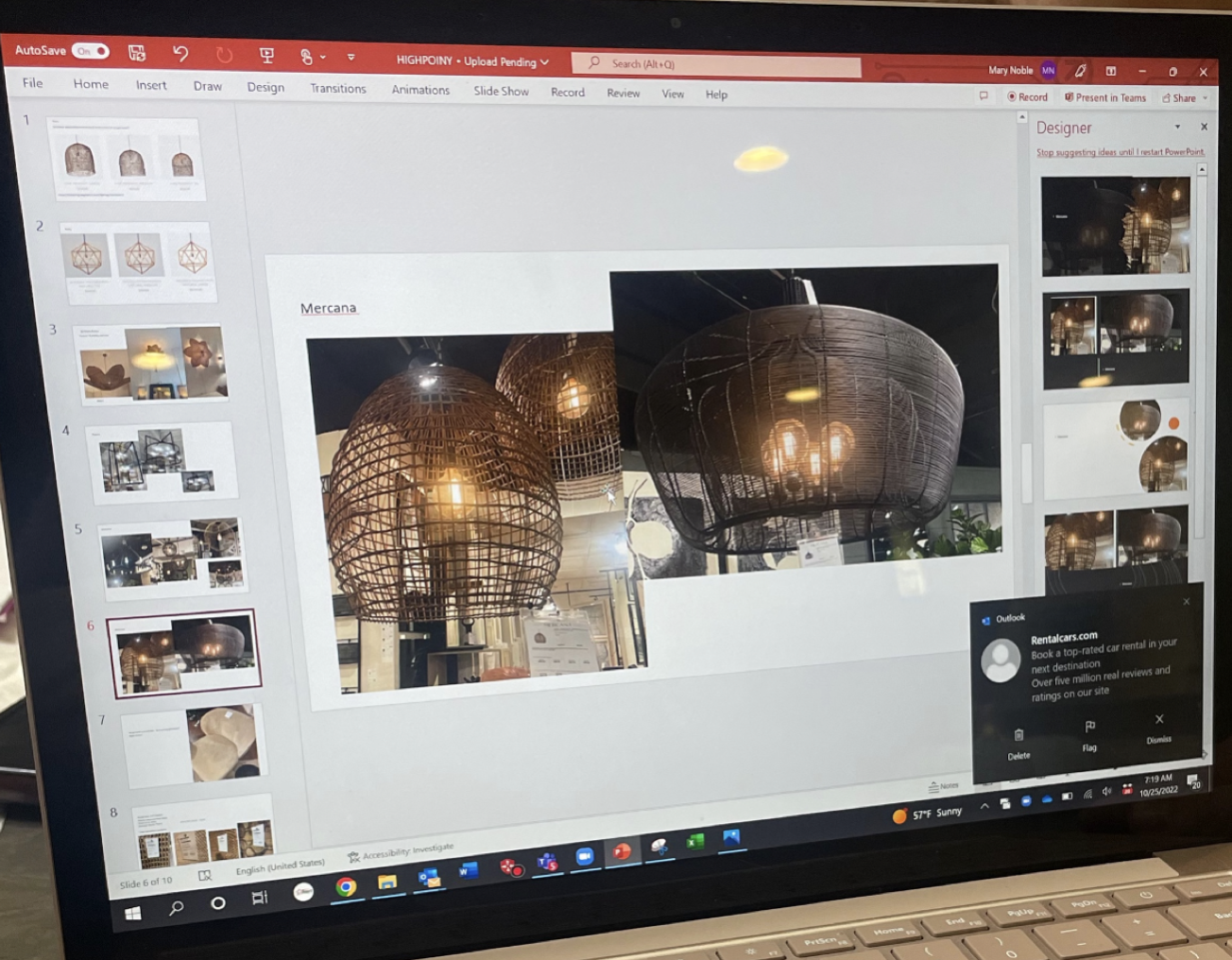The width and height of the screenshot is (1232, 960).
Task: Click the pen 'Coming Soon' icon
Action: [1080, 71]
